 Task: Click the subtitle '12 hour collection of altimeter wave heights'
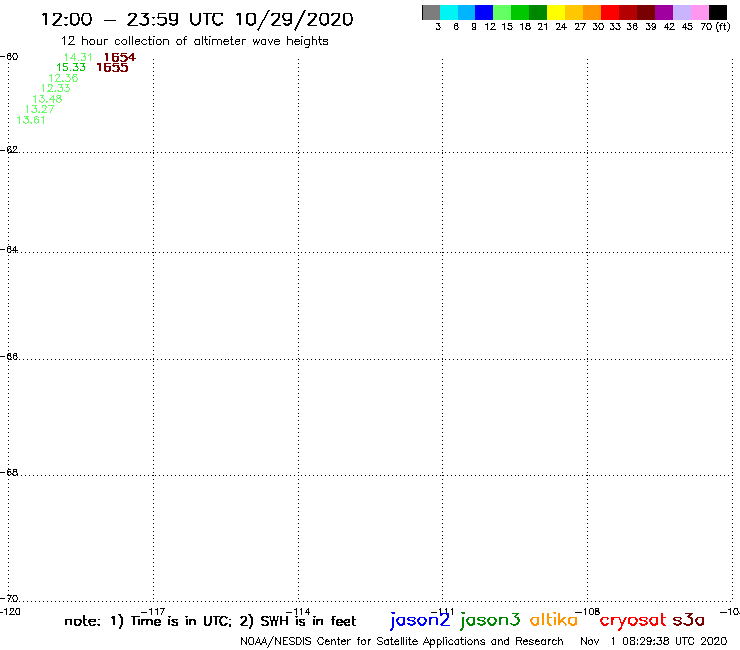(x=195, y=41)
